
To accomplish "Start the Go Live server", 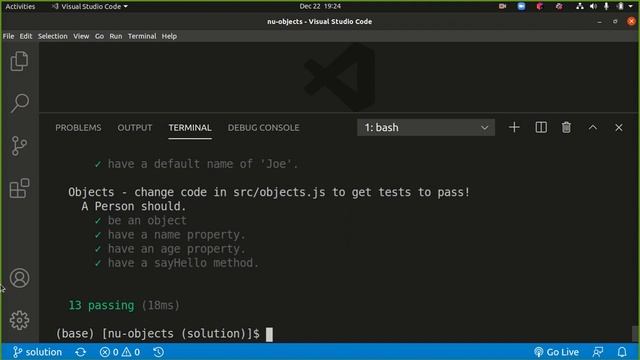I will coord(556,352).
